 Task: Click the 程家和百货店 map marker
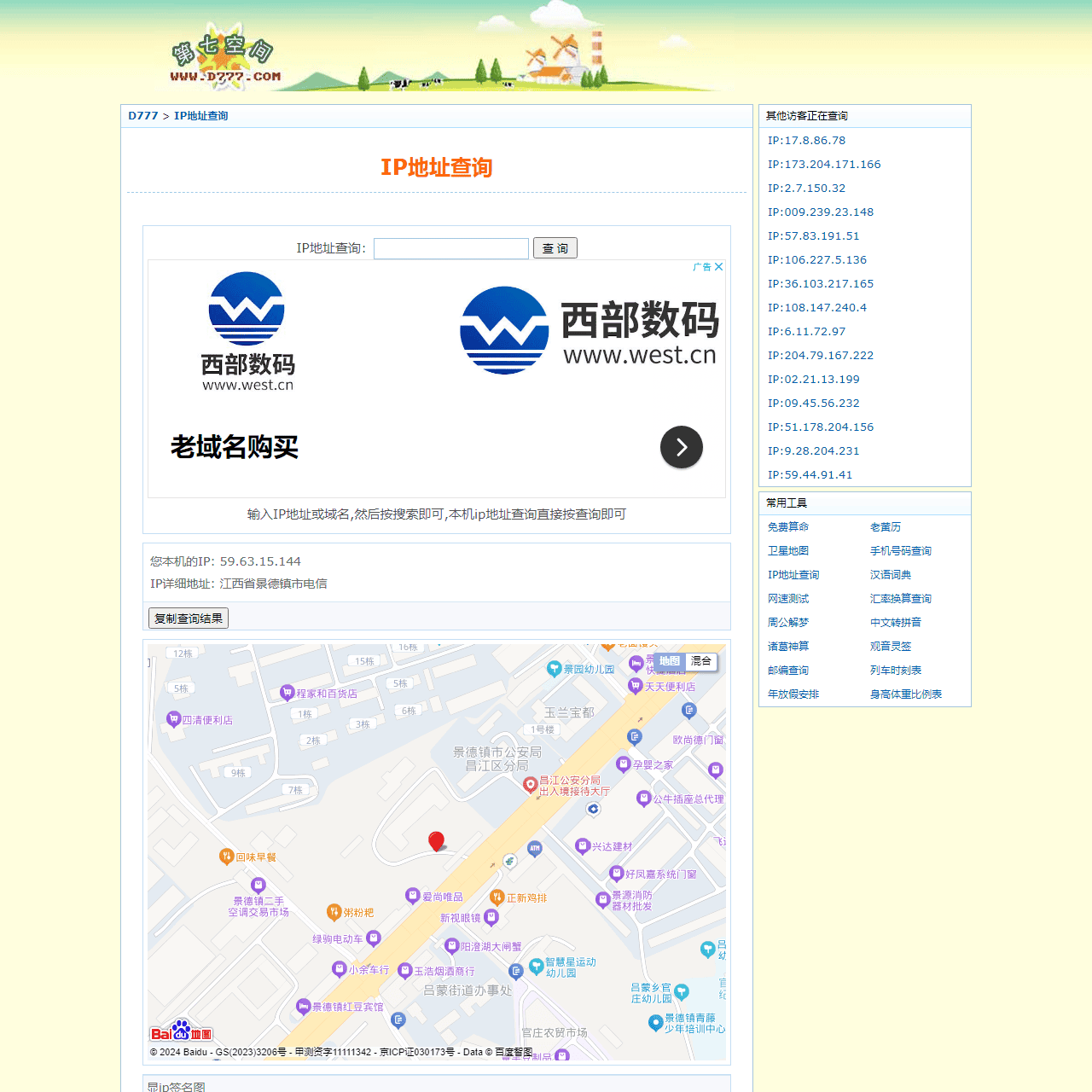[x=288, y=692]
